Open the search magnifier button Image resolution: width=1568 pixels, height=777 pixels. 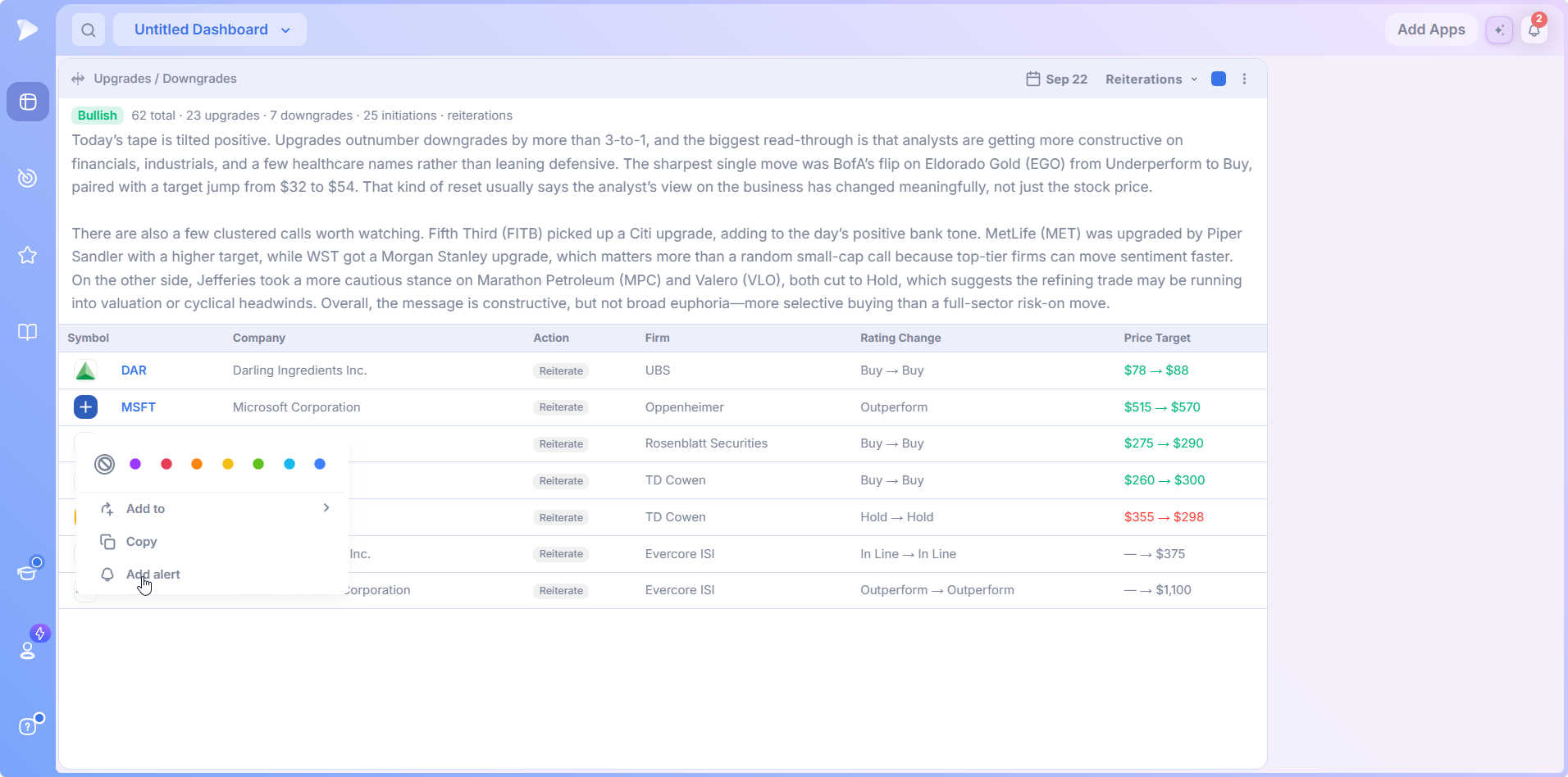(x=89, y=30)
